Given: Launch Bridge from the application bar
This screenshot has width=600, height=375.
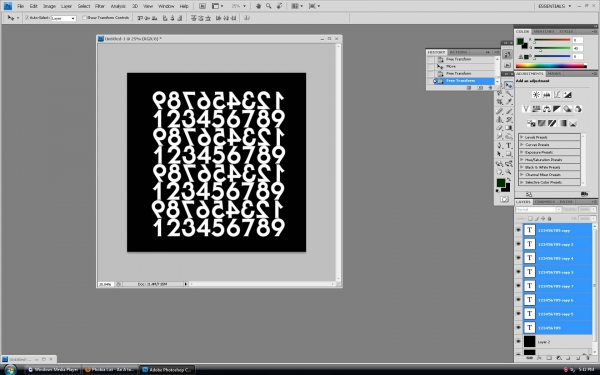Looking at the screenshot, I should [202, 6].
